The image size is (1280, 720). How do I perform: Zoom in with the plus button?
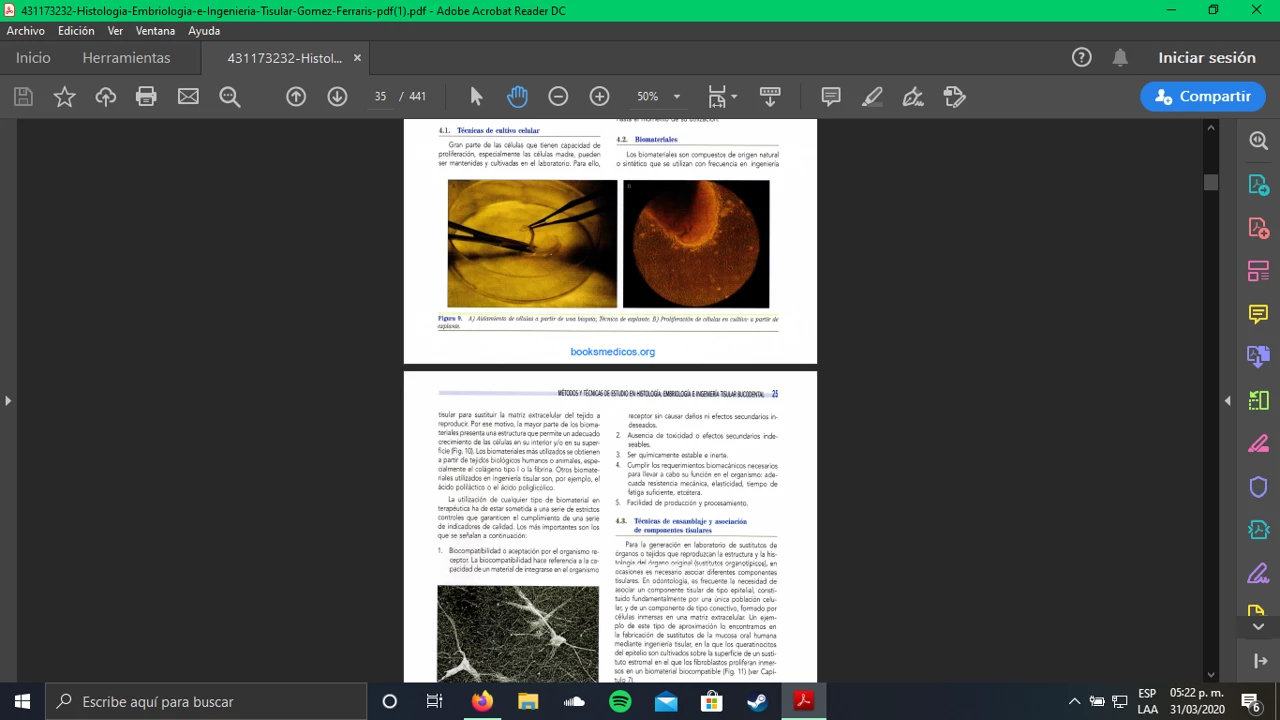coord(599,97)
